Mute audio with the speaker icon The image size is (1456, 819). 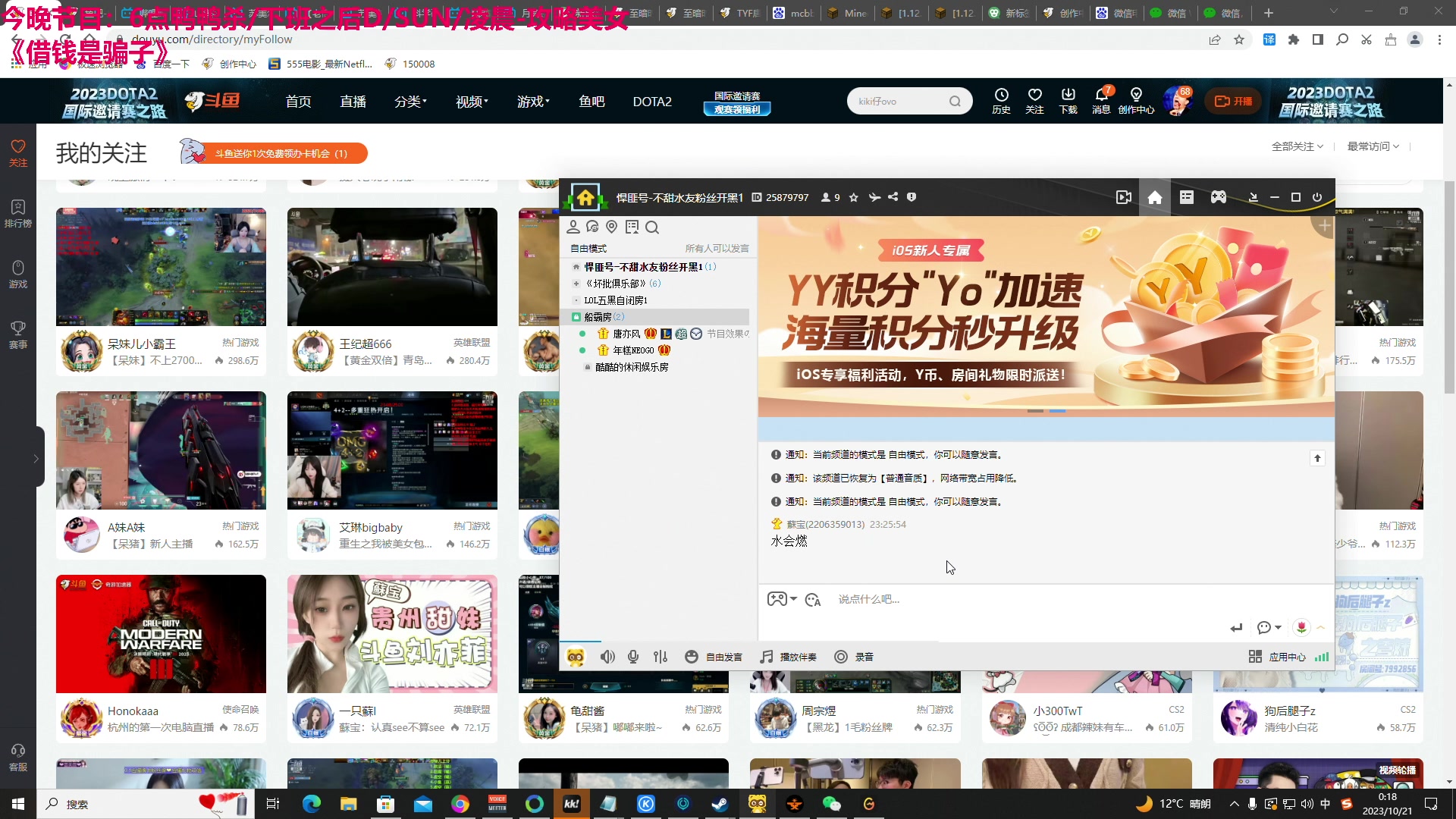607,657
